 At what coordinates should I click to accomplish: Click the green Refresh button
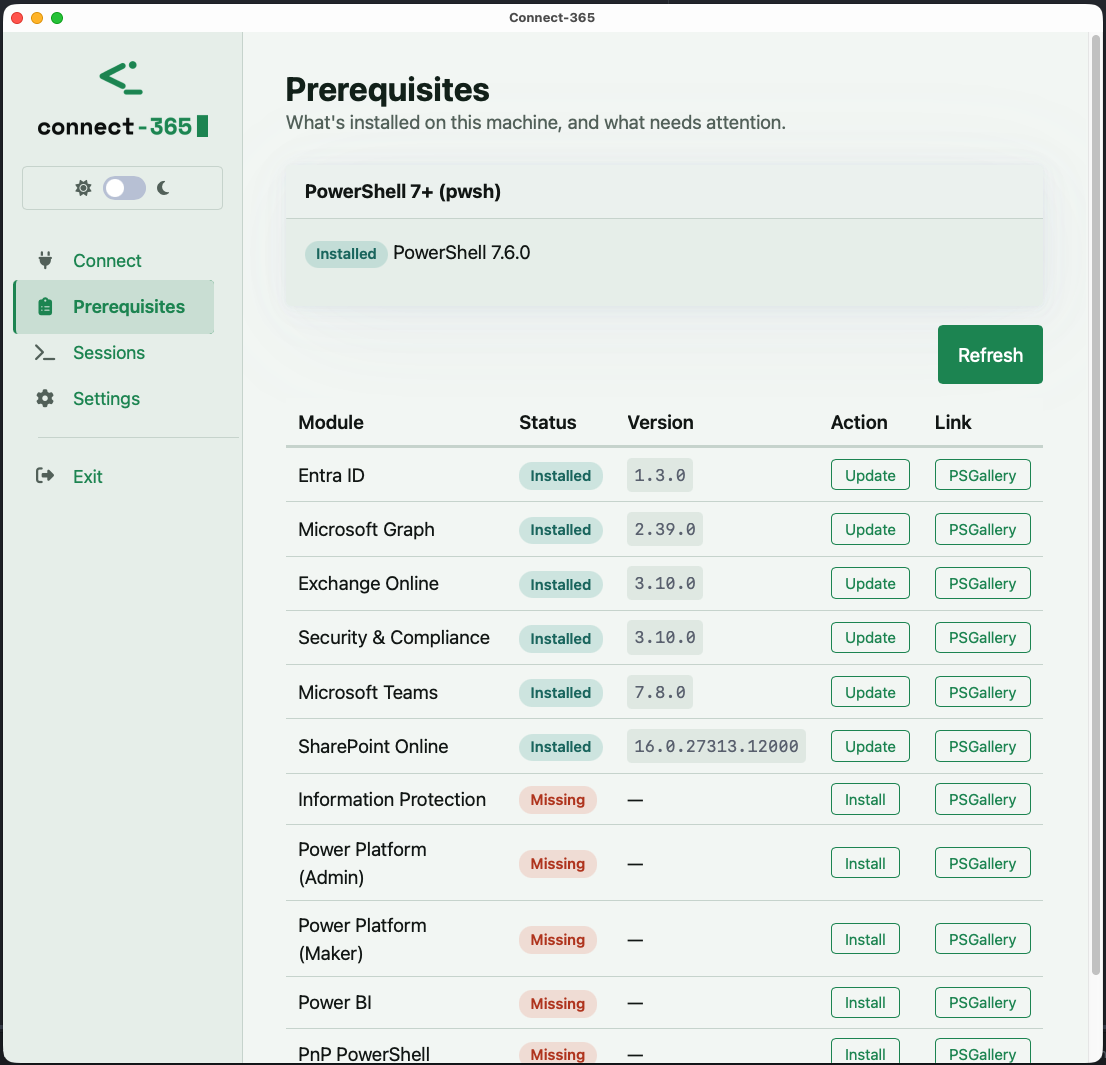tap(990, 355)
